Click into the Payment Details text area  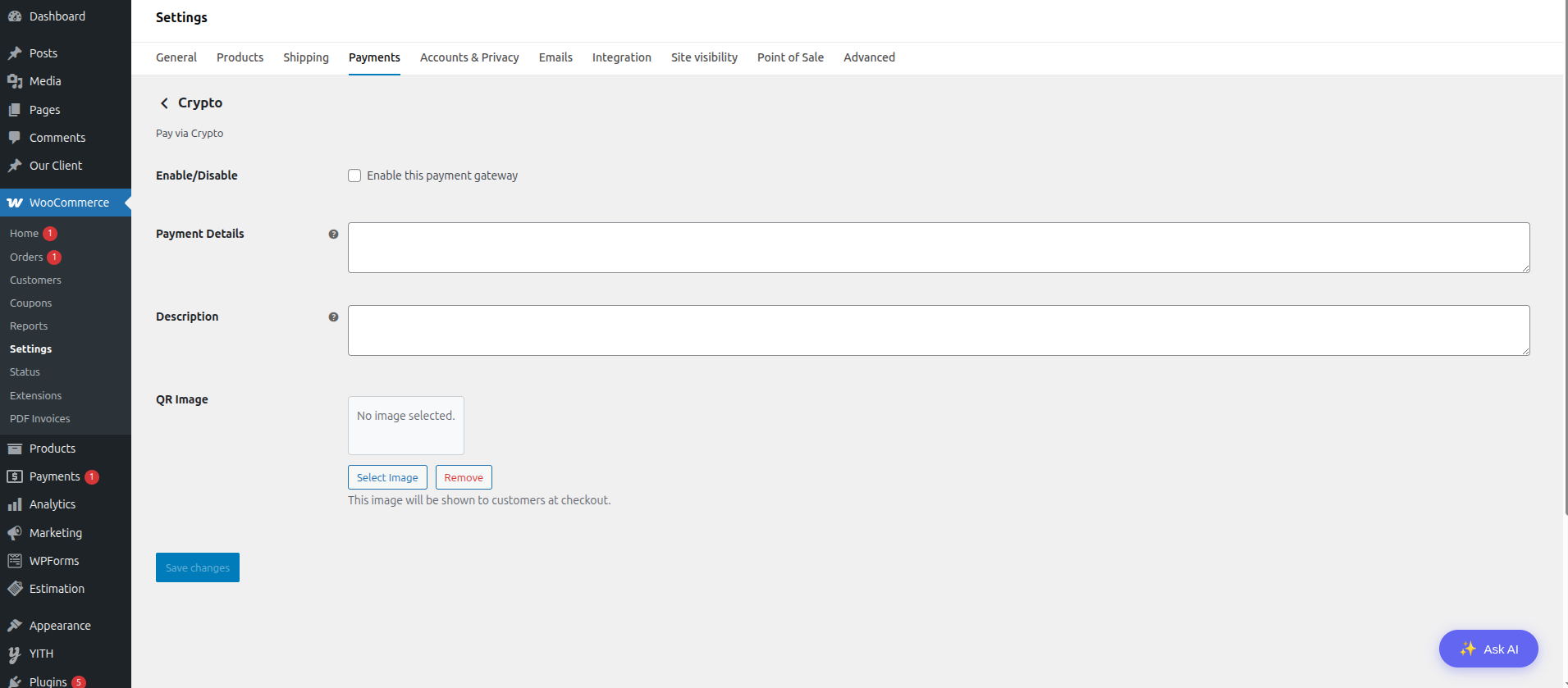[x=939, y=248]
